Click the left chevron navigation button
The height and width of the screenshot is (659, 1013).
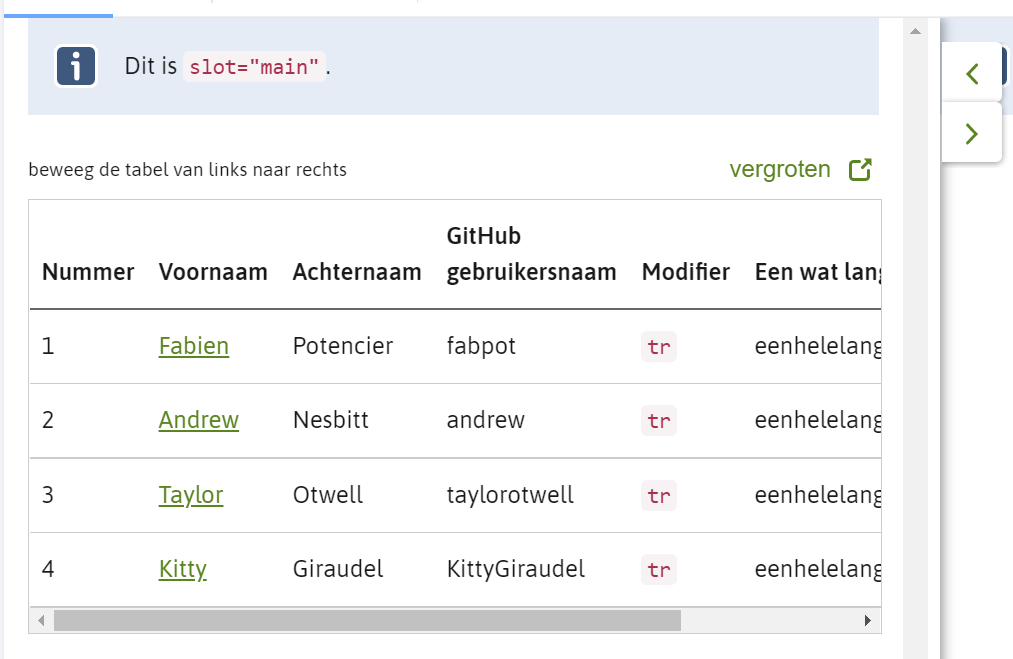tap(971, 73)
